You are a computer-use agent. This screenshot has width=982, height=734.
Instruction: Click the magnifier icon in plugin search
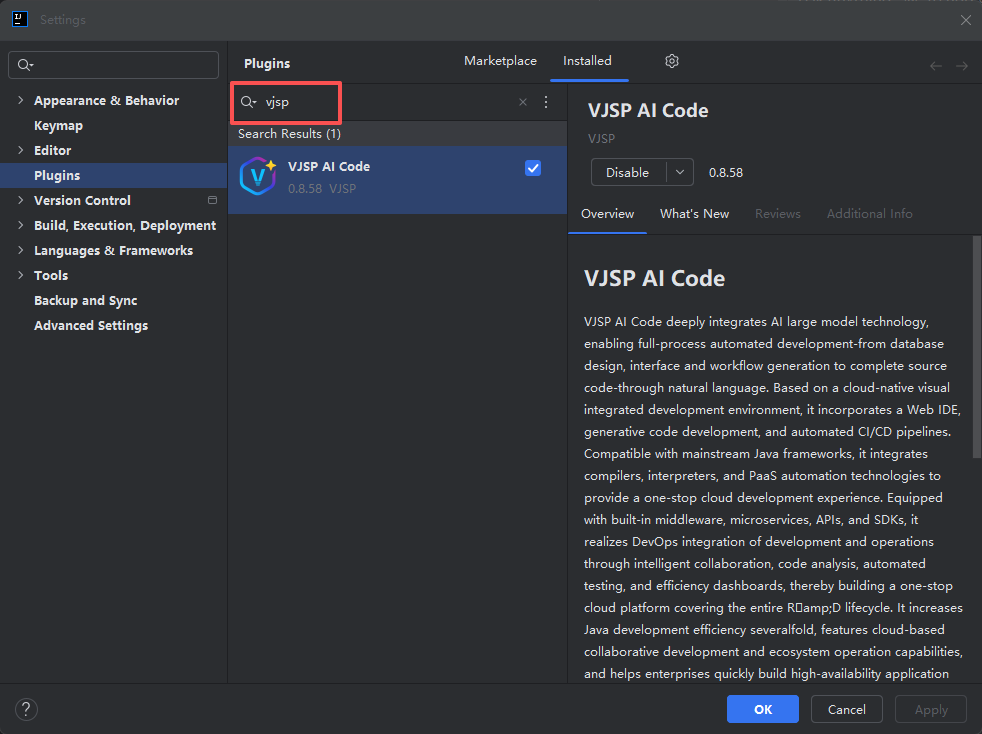(247, 102)
